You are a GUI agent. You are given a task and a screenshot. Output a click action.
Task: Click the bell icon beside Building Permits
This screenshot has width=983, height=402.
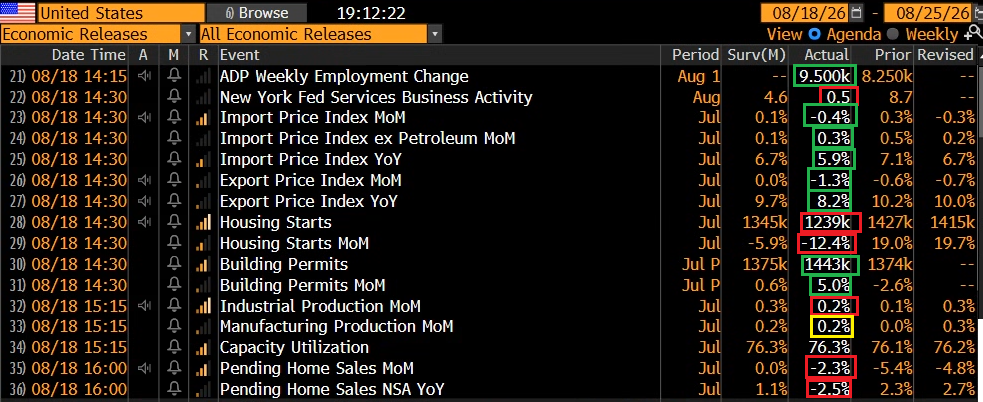174,264
